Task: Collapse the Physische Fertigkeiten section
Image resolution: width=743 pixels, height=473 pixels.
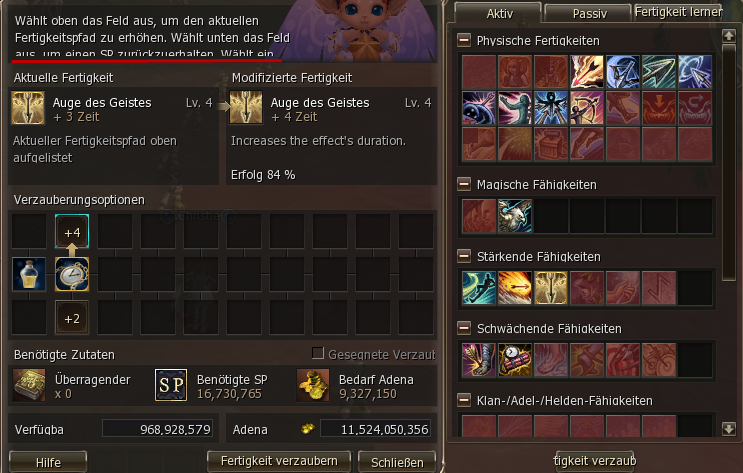Action: click(x=464, y=40)
